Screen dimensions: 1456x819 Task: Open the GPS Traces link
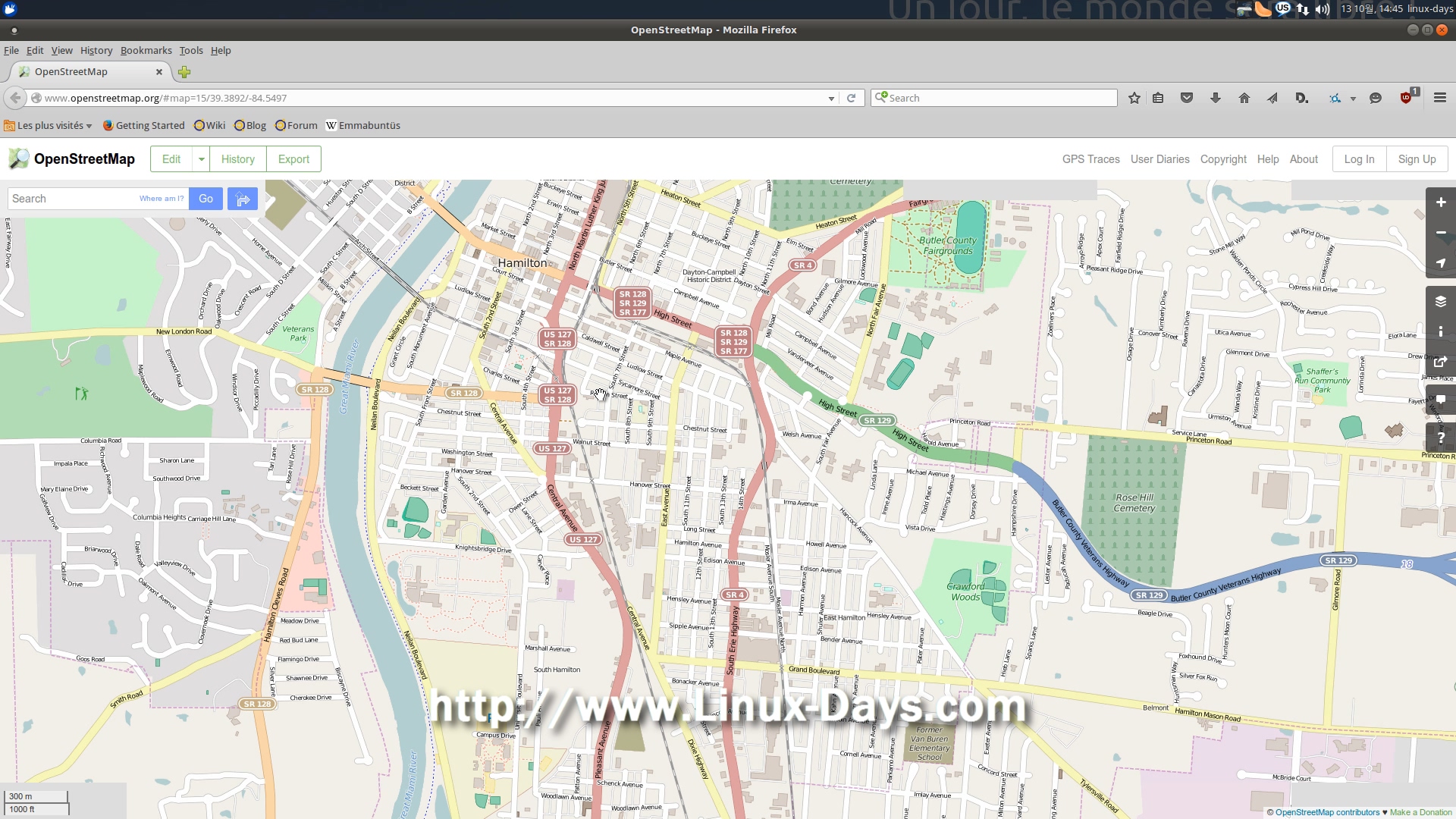point(1090,159)
